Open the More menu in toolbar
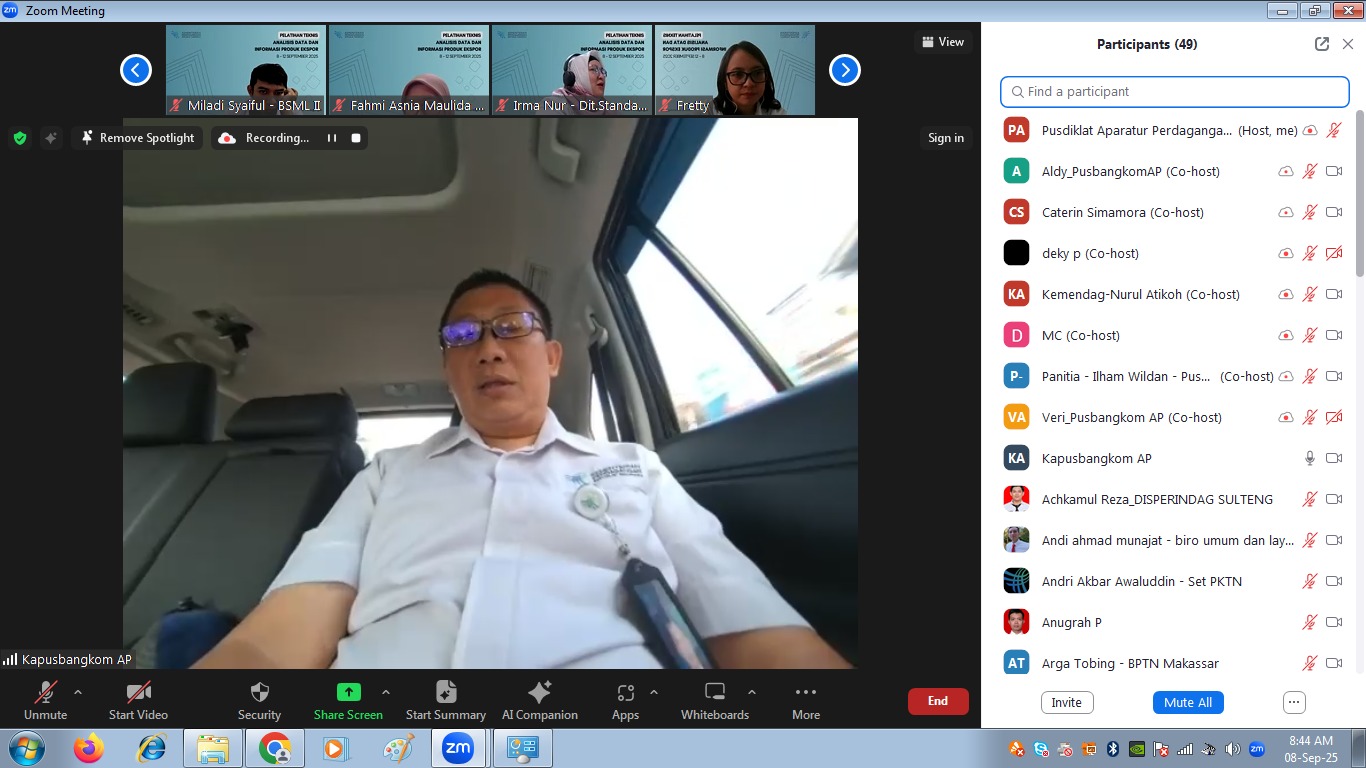The image size is (1366, 768). tap(805, 693)
